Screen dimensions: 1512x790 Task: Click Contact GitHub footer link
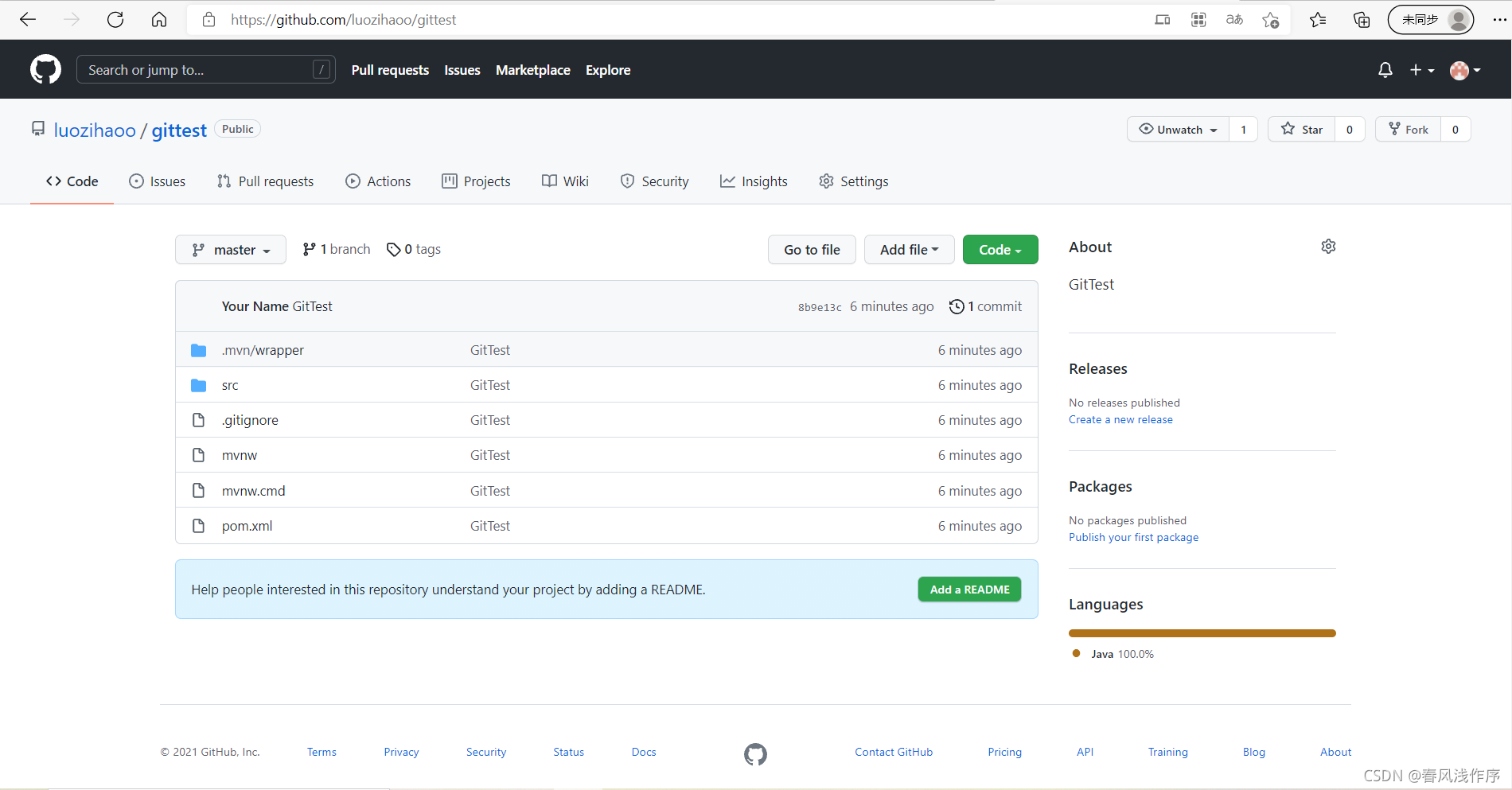[x=894, y=752]
